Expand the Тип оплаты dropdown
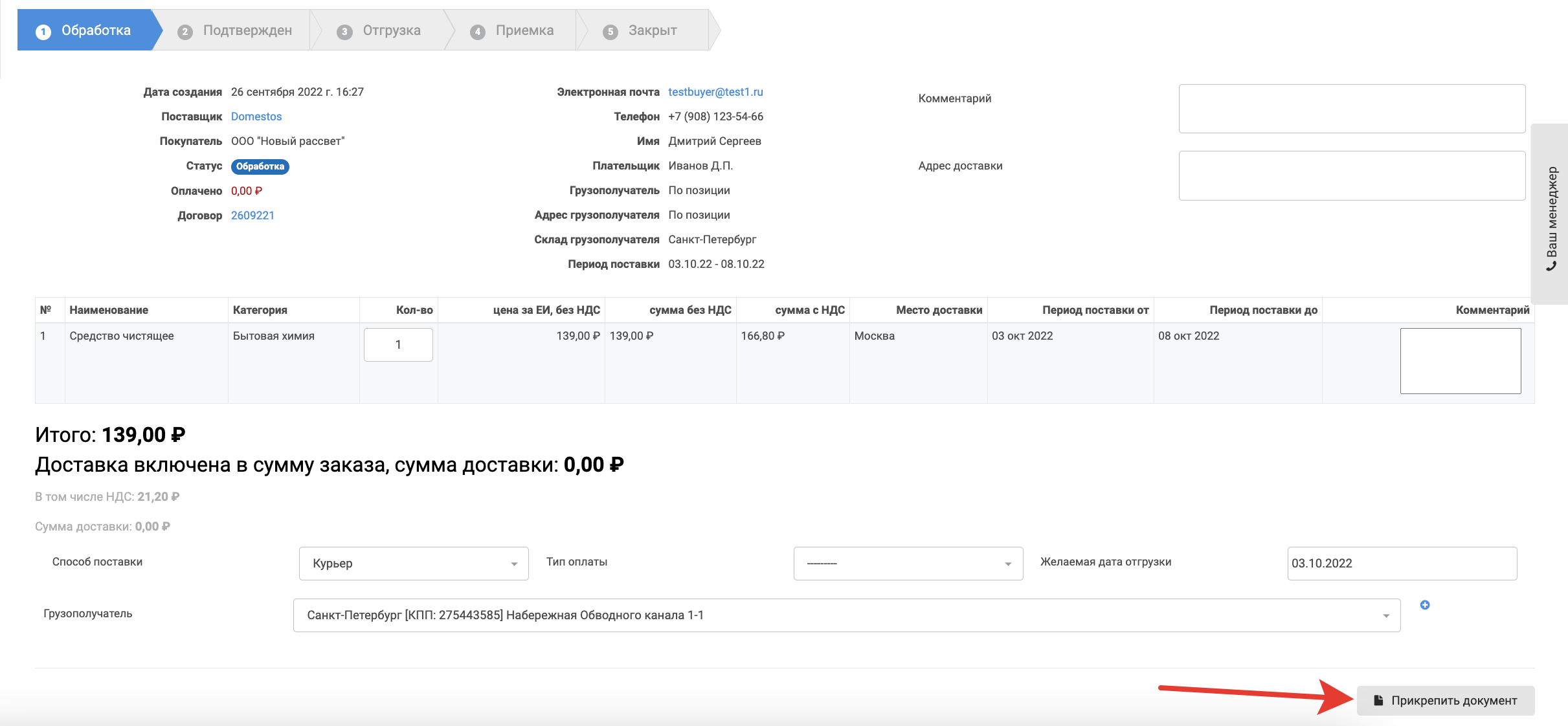This screenshot has height=726, width=1568. [908, 564]
